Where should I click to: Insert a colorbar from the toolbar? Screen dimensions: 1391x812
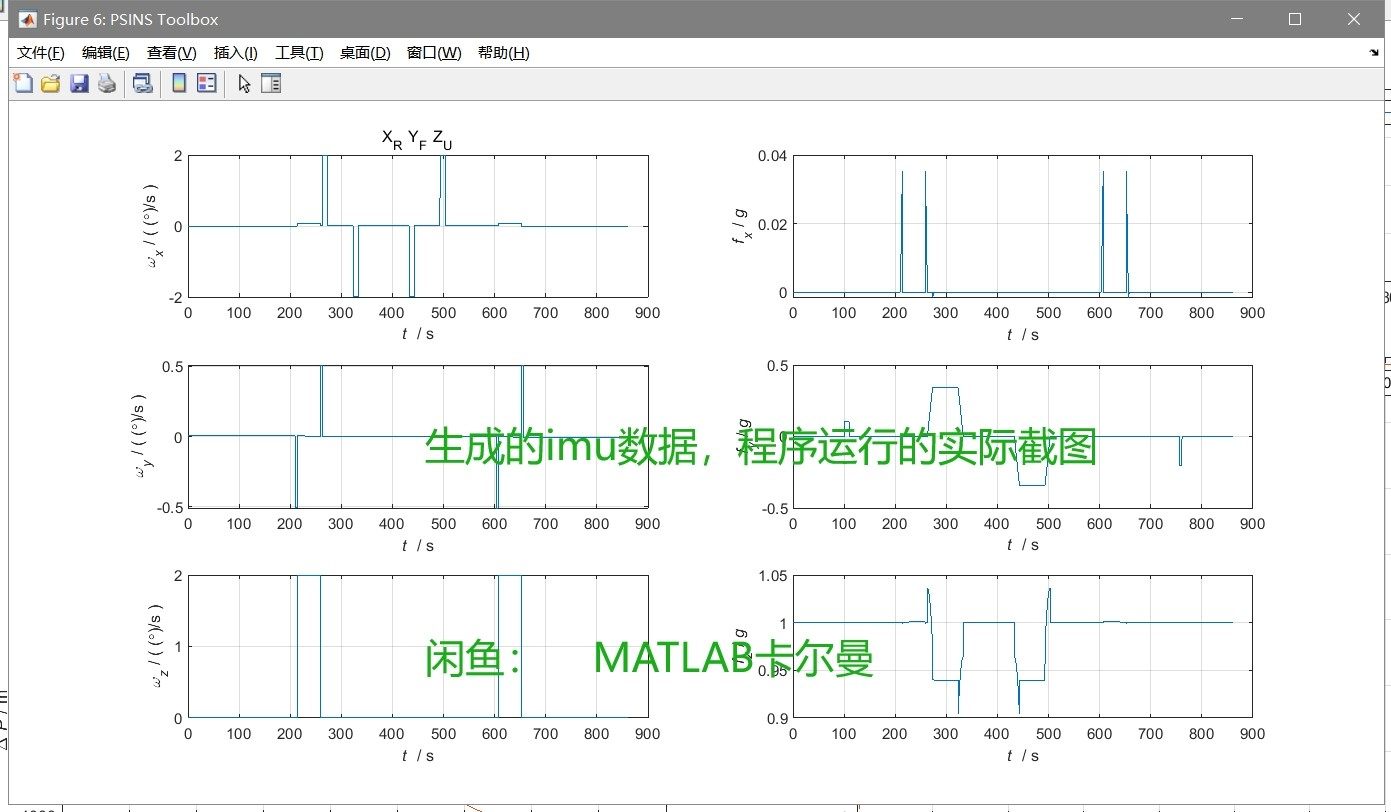(179, 84)
